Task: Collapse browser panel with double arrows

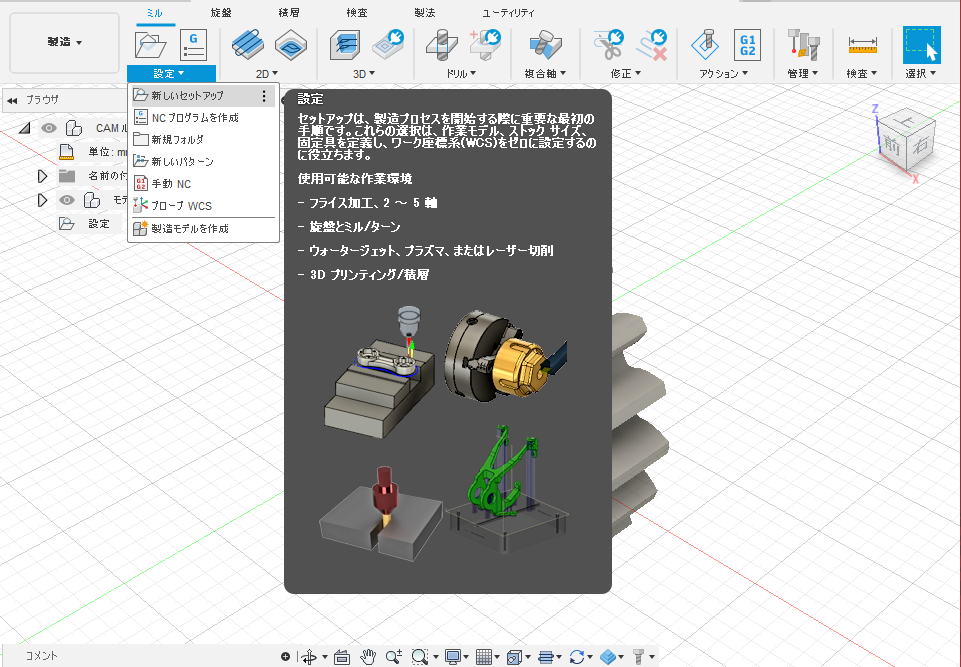Action: (12, 100)
